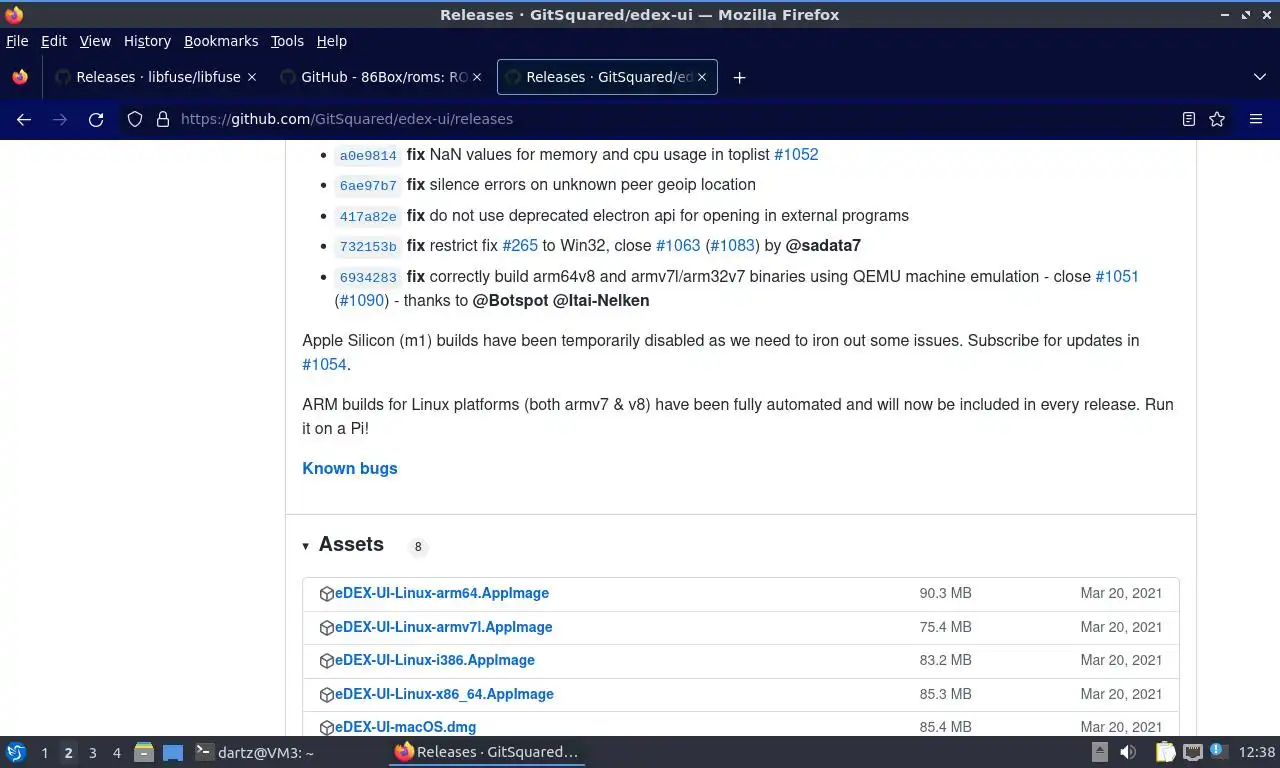The height and width of the screenshot is (768, 1280).
Task: Open issue #1051 link
Action: pyautogui.click(x=1117, y=276)
